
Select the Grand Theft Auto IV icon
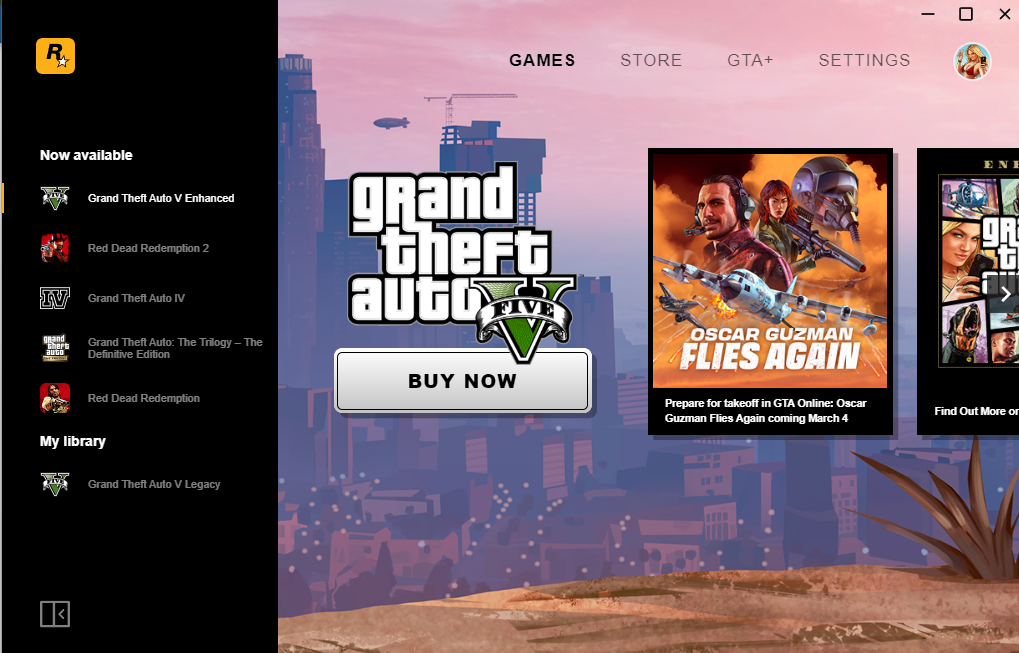point(55,298)
